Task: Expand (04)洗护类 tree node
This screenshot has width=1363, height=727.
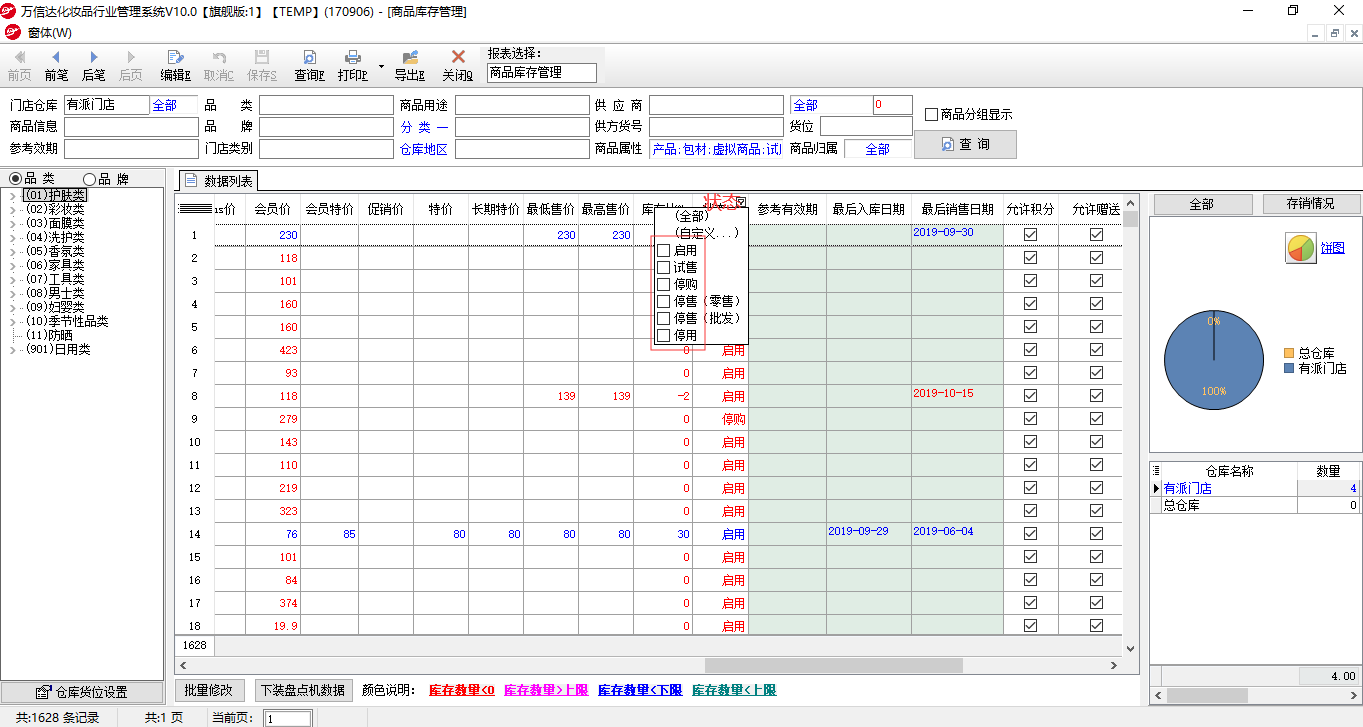Action: pos(13,237)
